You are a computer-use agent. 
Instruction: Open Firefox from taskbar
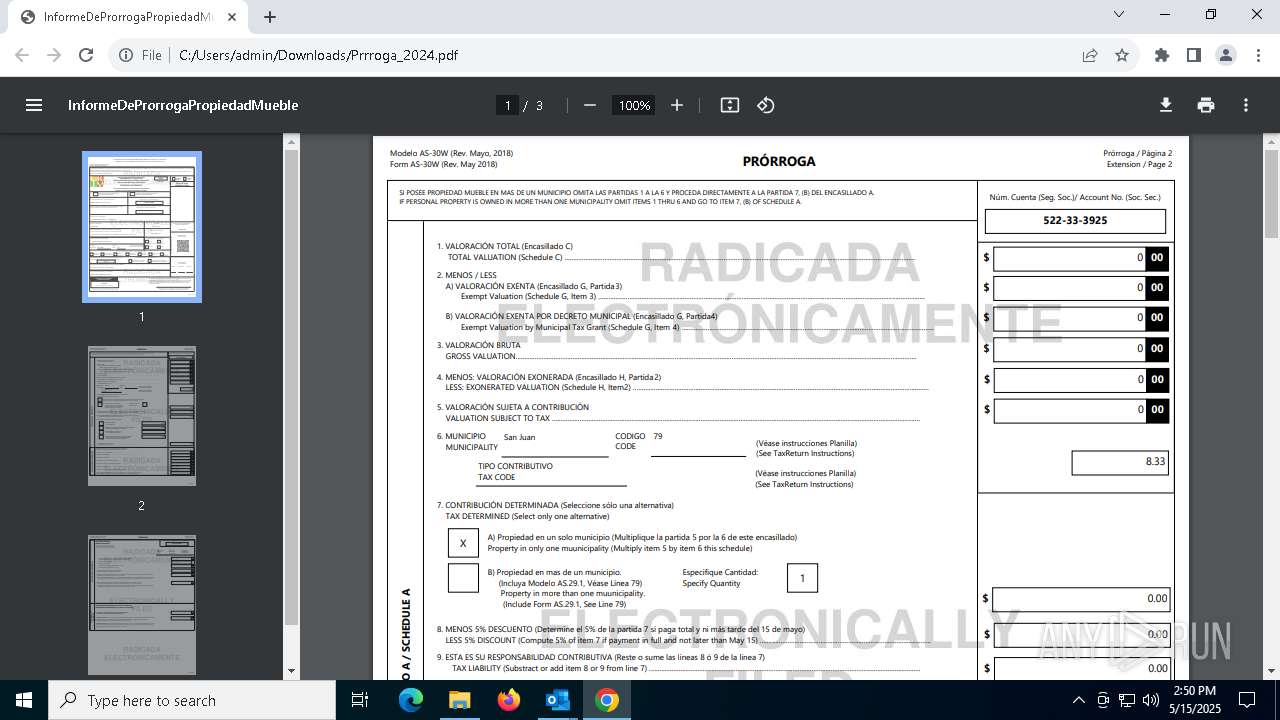[x=509, y=700]
